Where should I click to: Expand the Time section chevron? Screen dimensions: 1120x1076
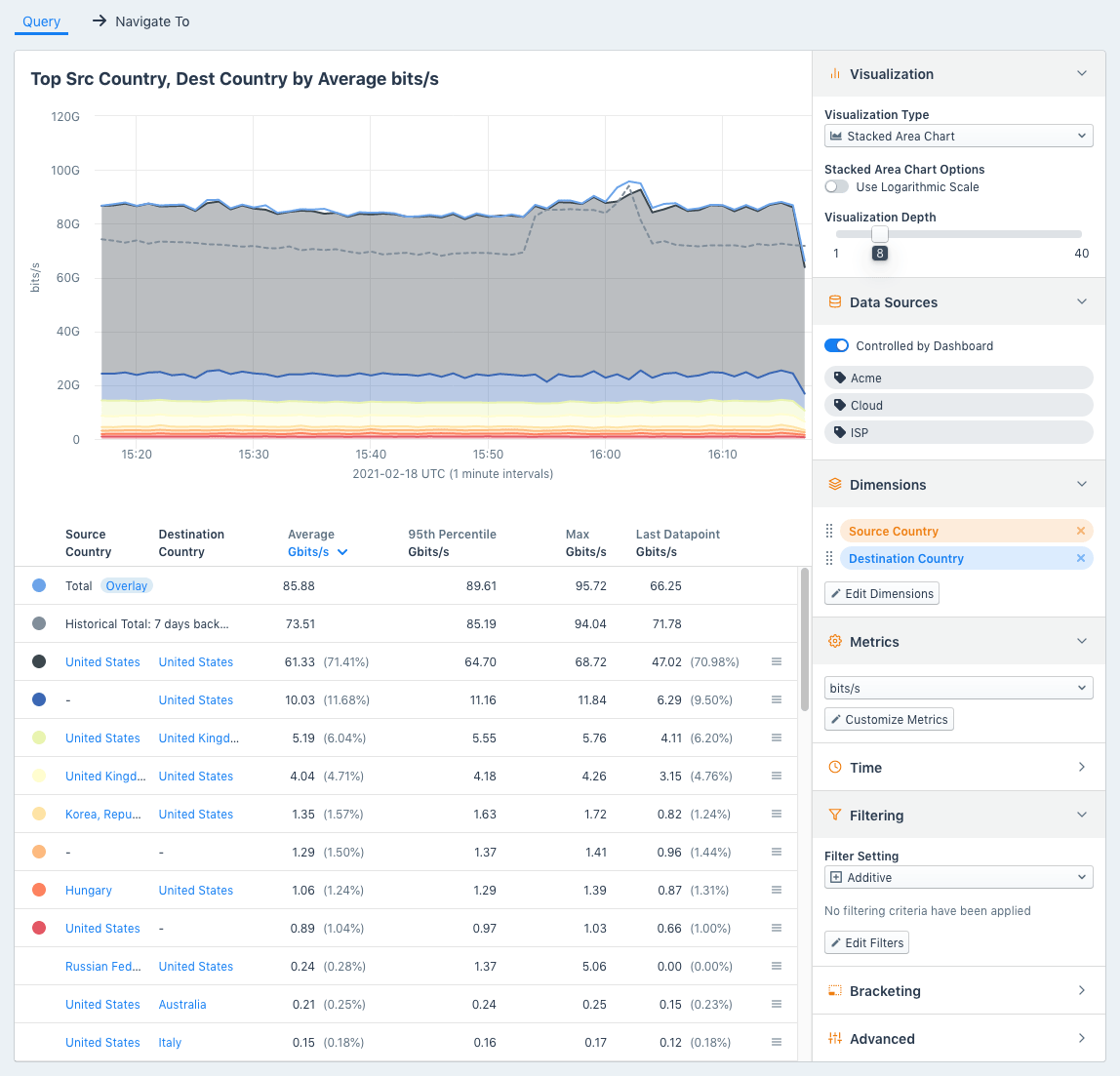click(1081, 767)
